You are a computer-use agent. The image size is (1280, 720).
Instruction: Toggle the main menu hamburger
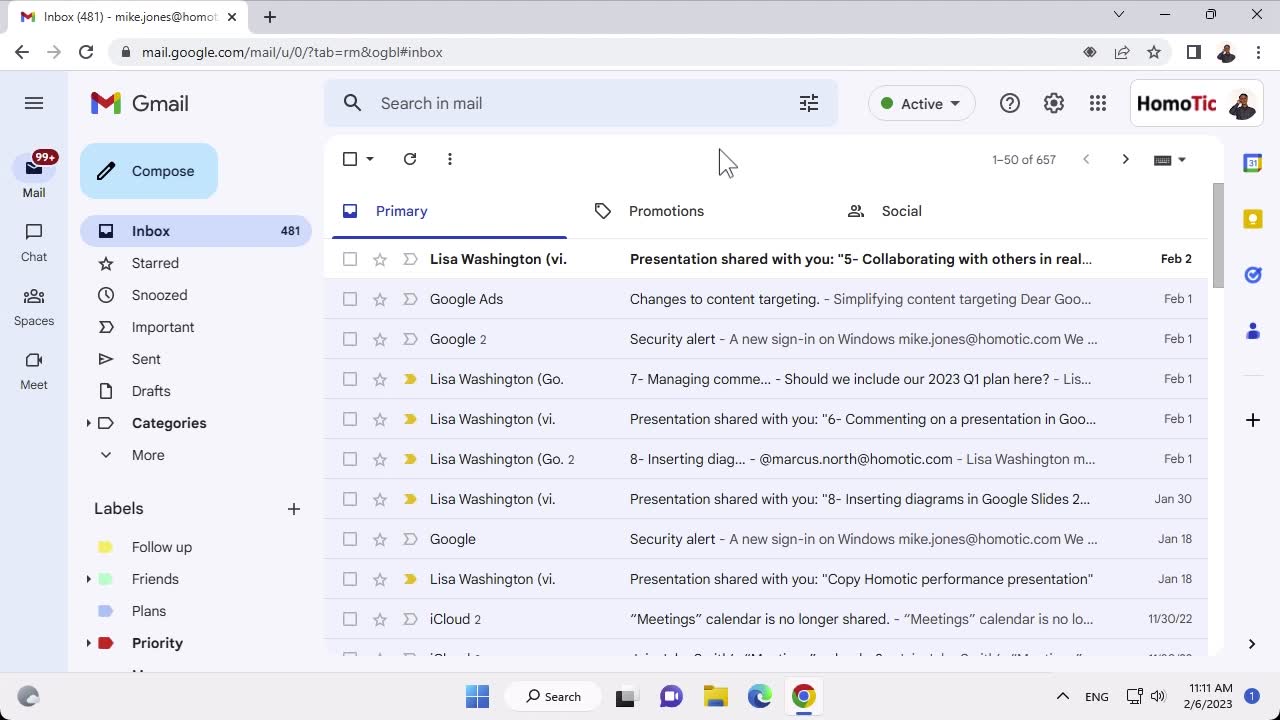pos(34,103)
